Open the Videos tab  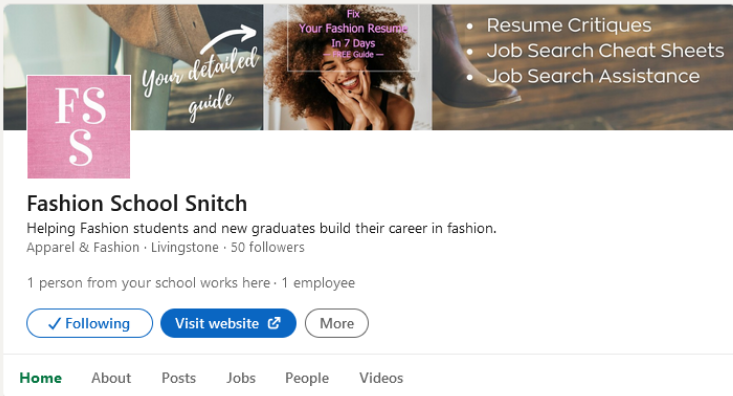(x=381, y=378)
